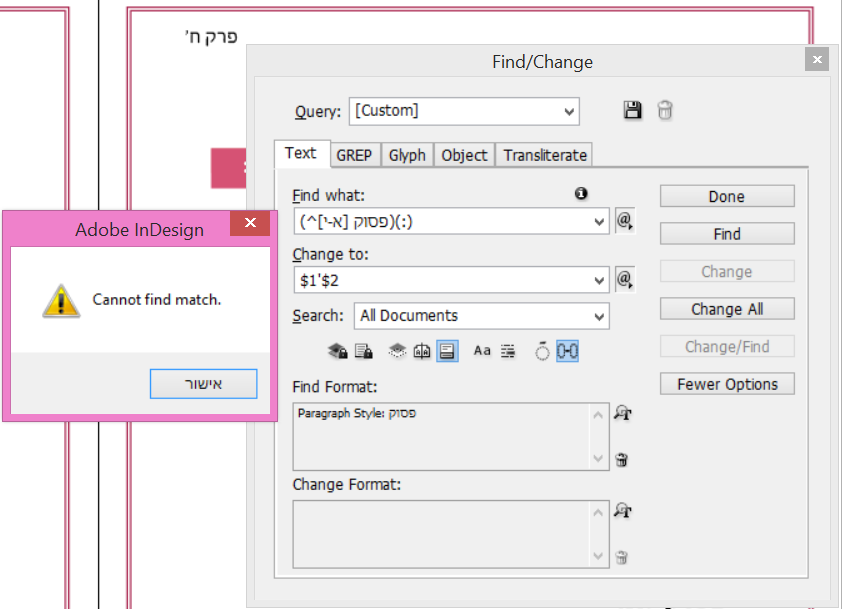Open special characters menu for Change to
This screenshot has height=609, width=842.
click(625, 279)
